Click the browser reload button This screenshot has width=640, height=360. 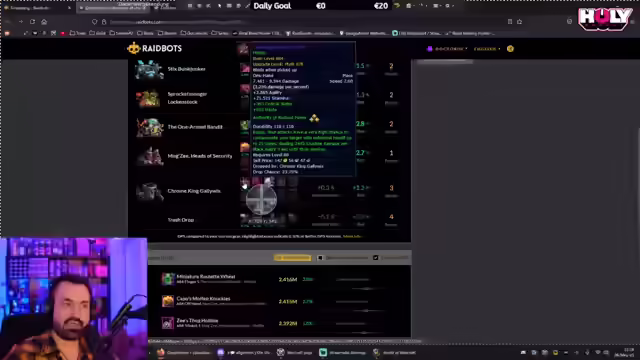(x=32, y=22)
